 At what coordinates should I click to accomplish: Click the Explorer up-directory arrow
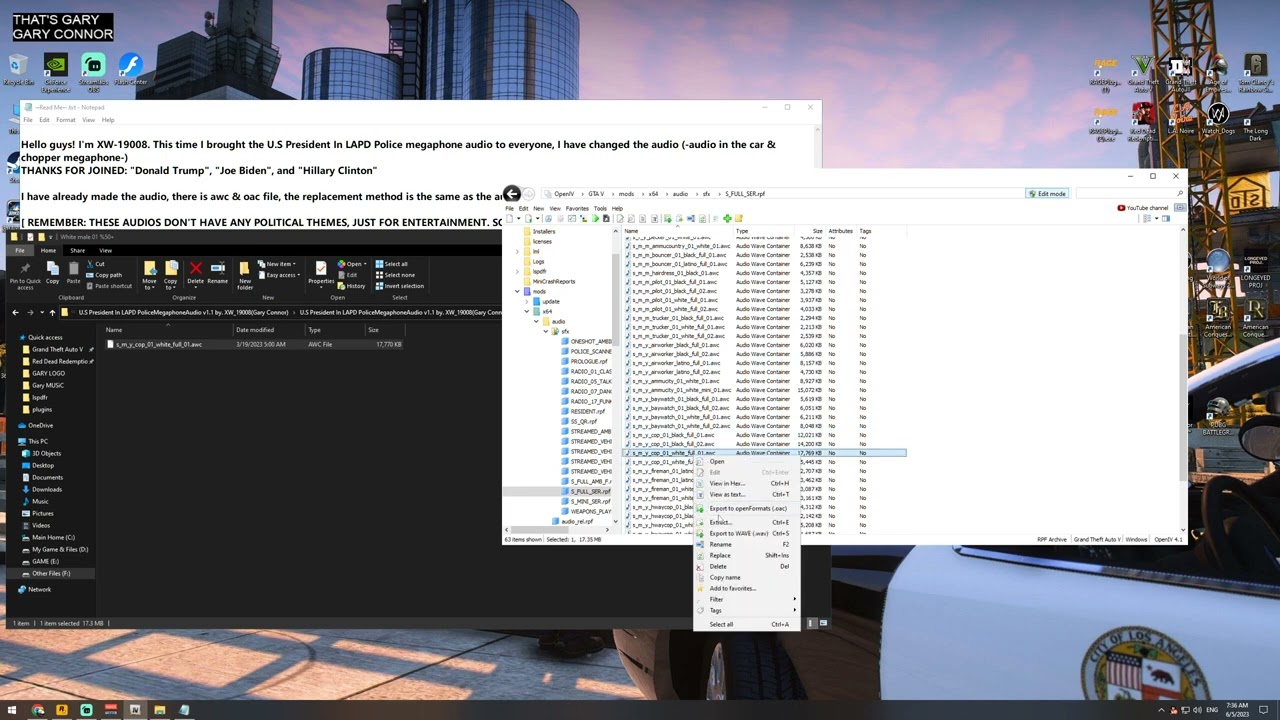coord(52,312)
